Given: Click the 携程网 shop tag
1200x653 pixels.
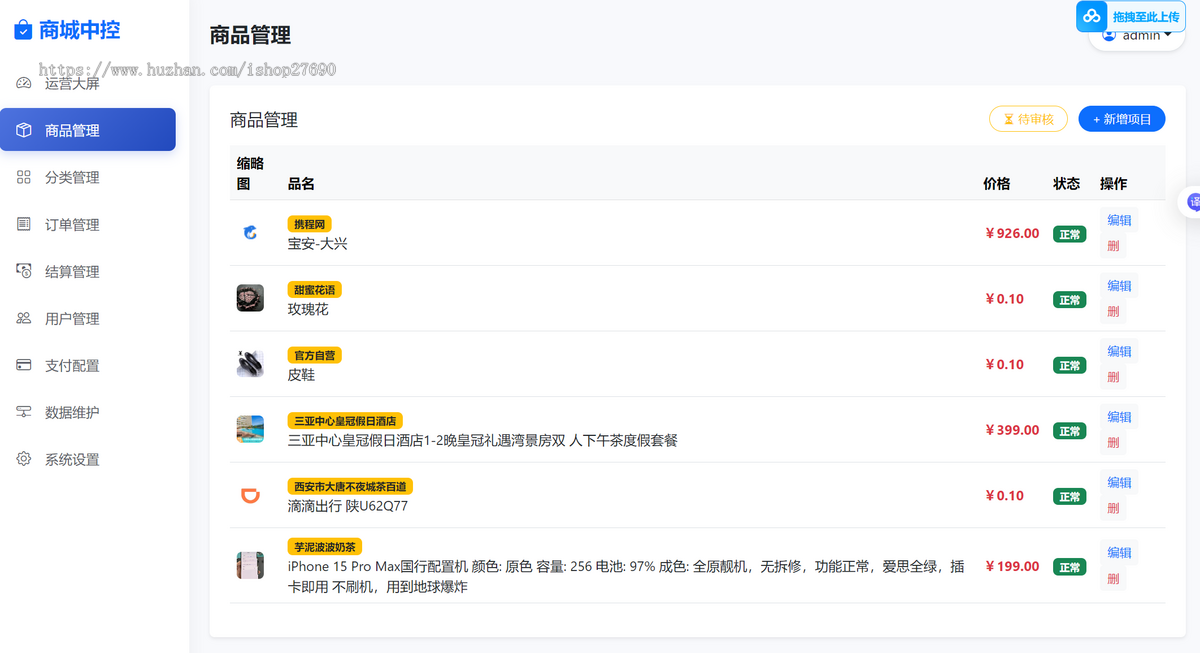Looking at the screenshot, I should point(309,224).
